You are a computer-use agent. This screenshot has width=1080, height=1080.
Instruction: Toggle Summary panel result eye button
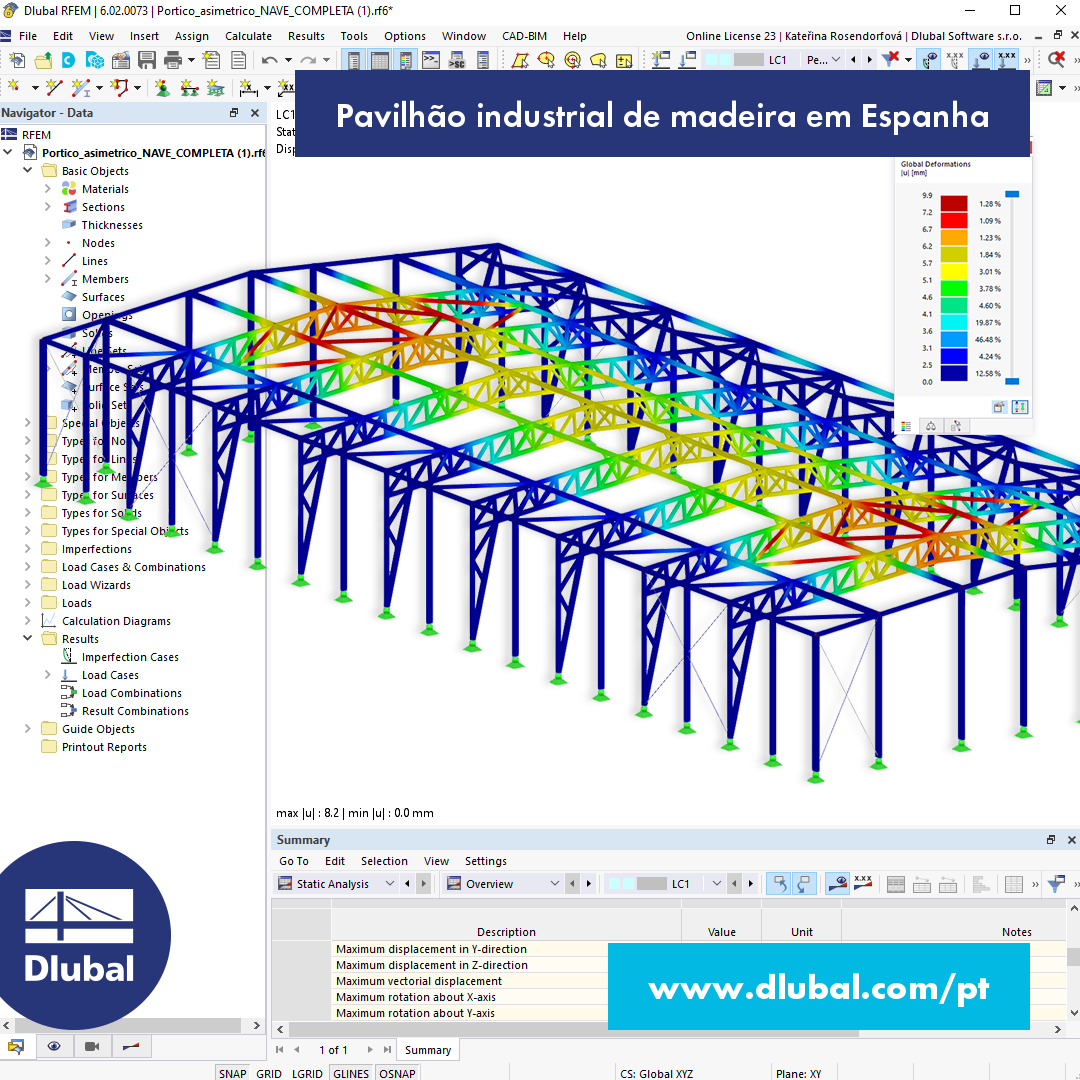838,884
